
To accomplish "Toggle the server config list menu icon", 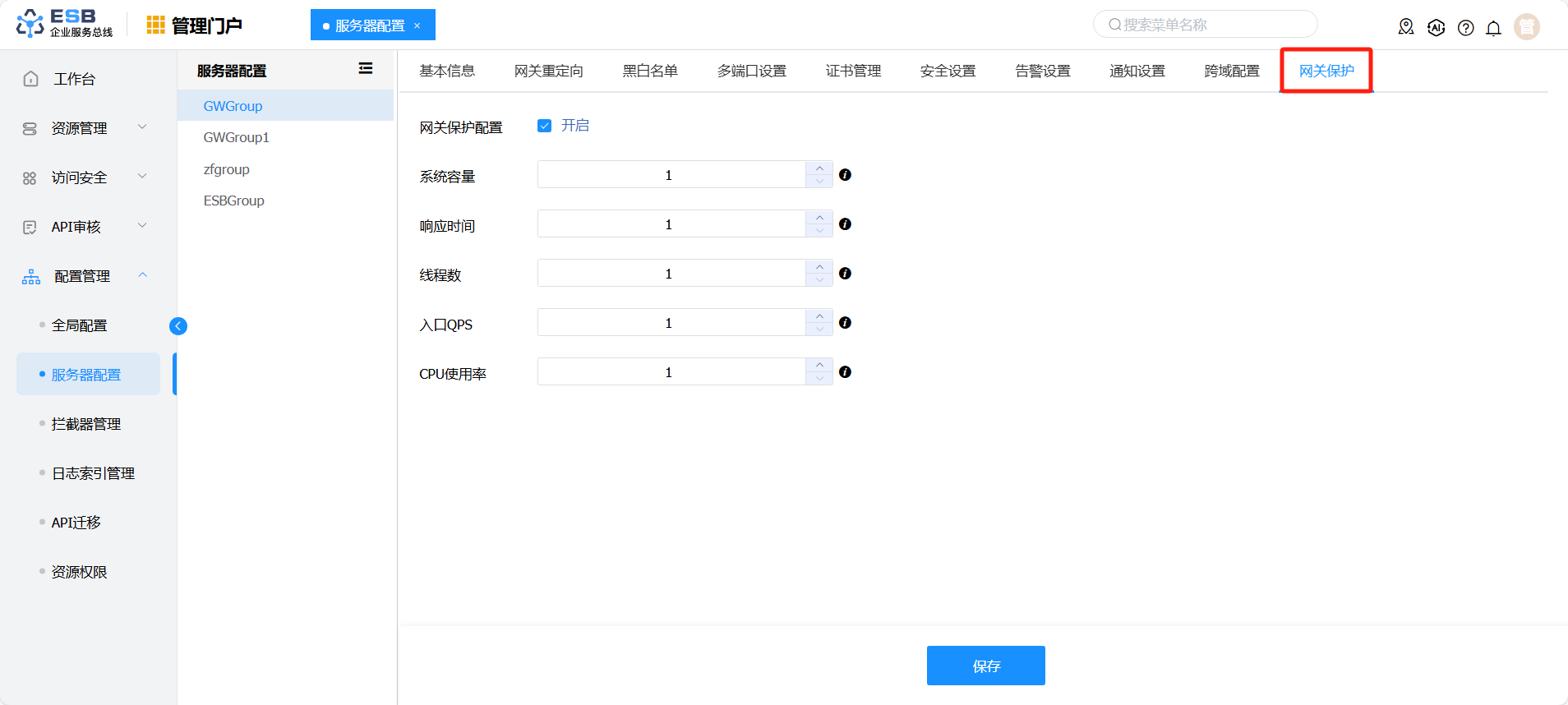I will [366, 69].
